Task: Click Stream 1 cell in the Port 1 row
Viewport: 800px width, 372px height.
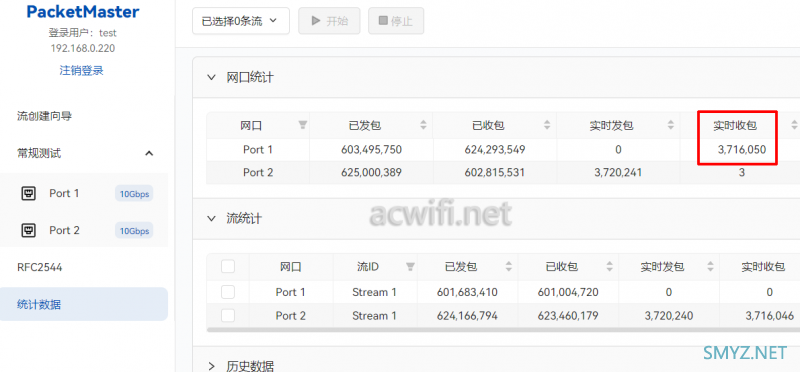Action: click(374, 292)
